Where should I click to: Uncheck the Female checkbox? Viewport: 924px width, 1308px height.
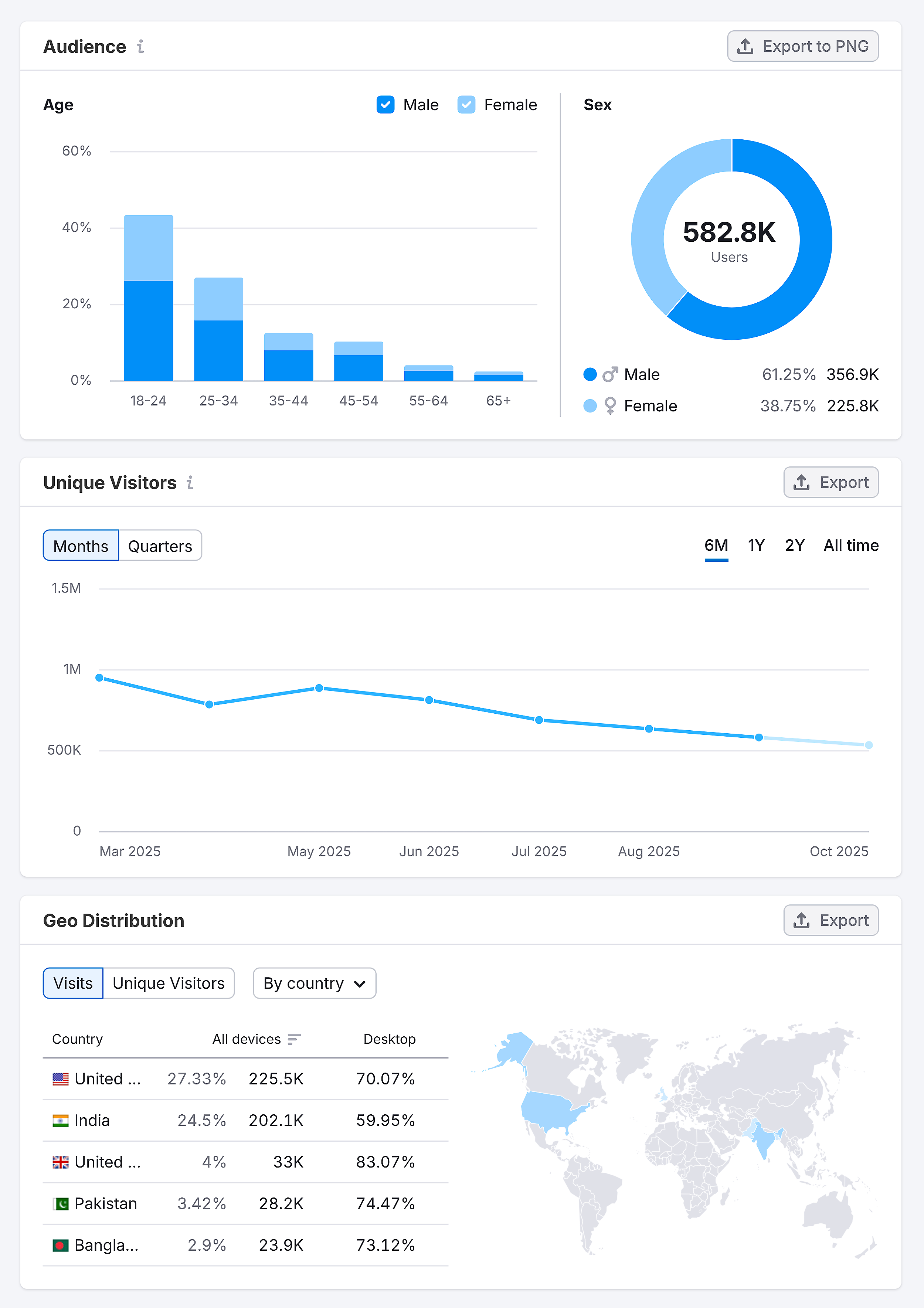click(466, 104)
